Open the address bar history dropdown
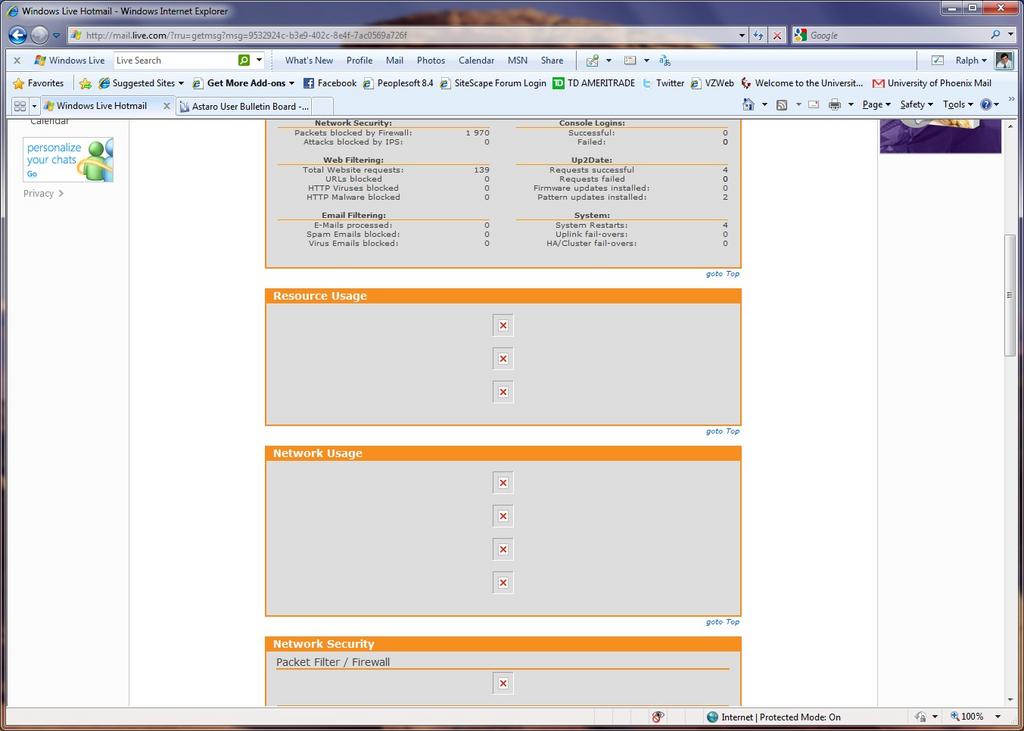The width and height of the screenshot is (1024, 731). [742, 35]
